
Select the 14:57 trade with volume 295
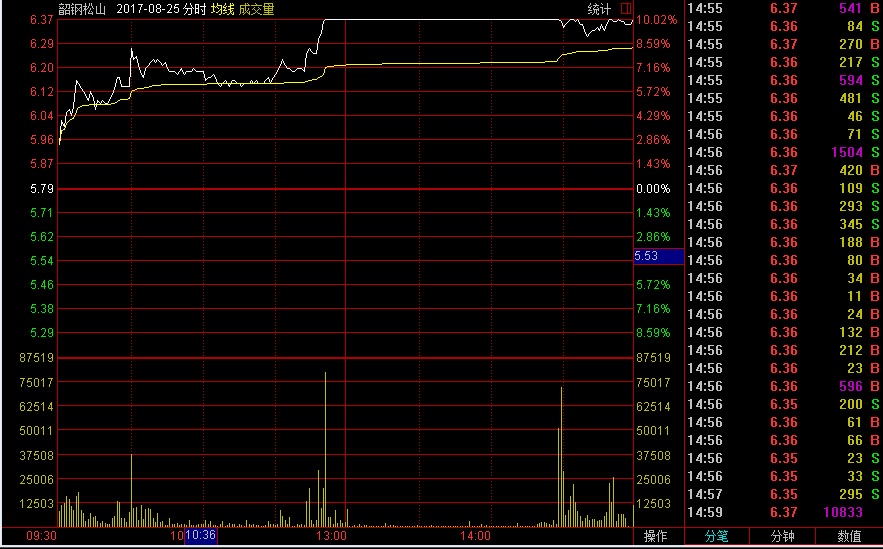click(783, 494)
